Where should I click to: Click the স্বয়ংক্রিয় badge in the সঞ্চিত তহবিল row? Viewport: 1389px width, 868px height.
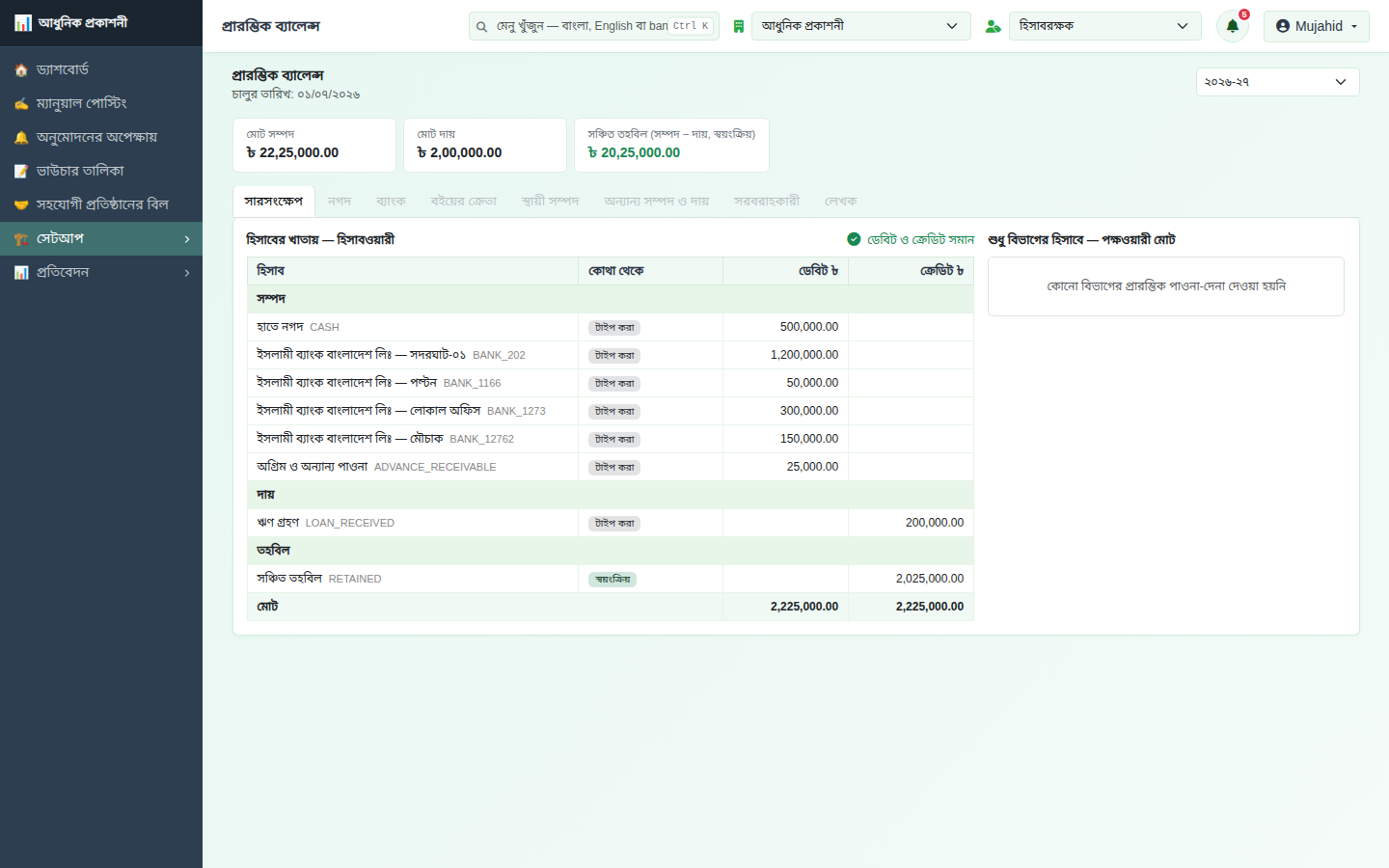coord(613,579)
